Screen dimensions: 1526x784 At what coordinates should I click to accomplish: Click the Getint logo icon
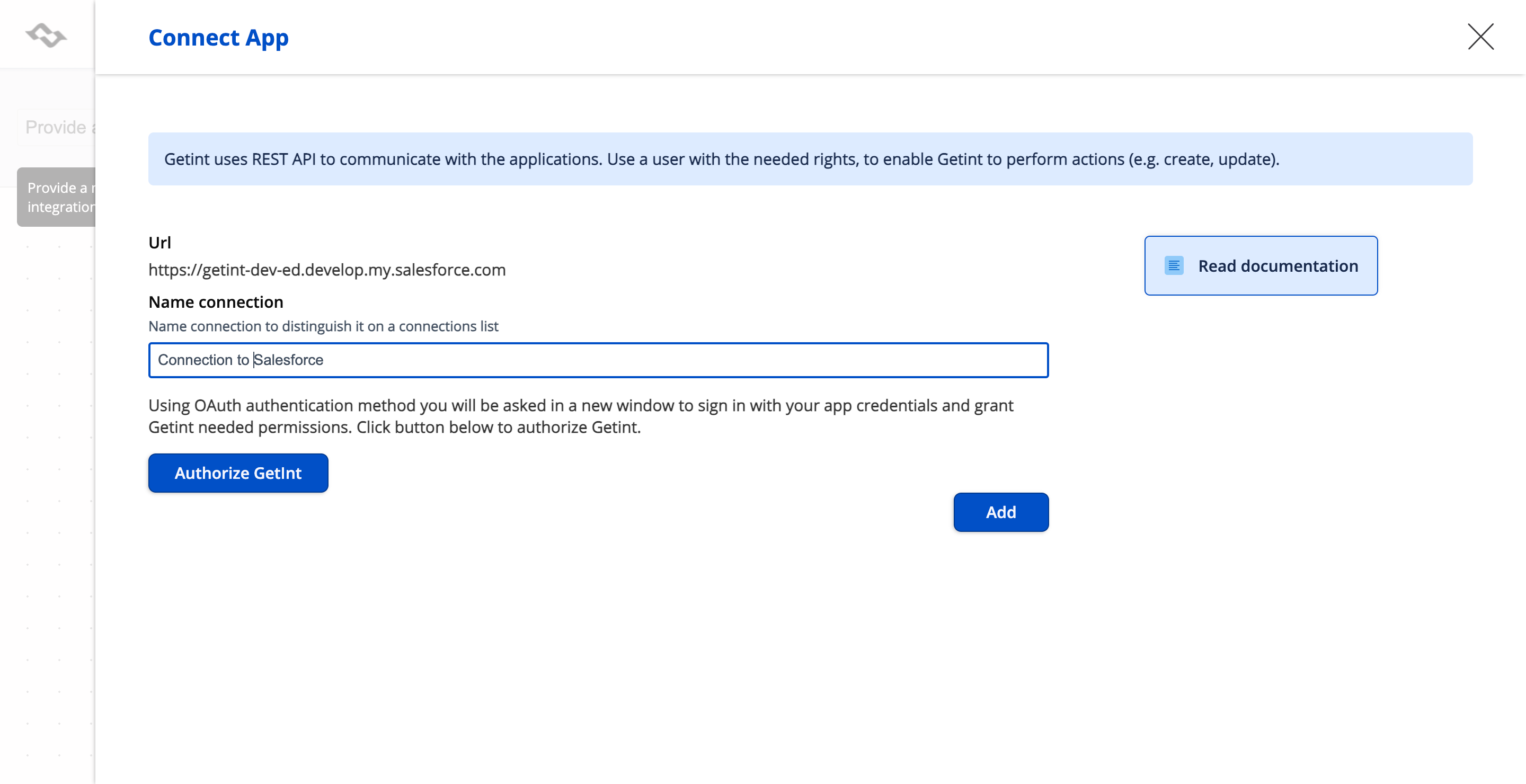pyautogui.click(x=46, y=35)
